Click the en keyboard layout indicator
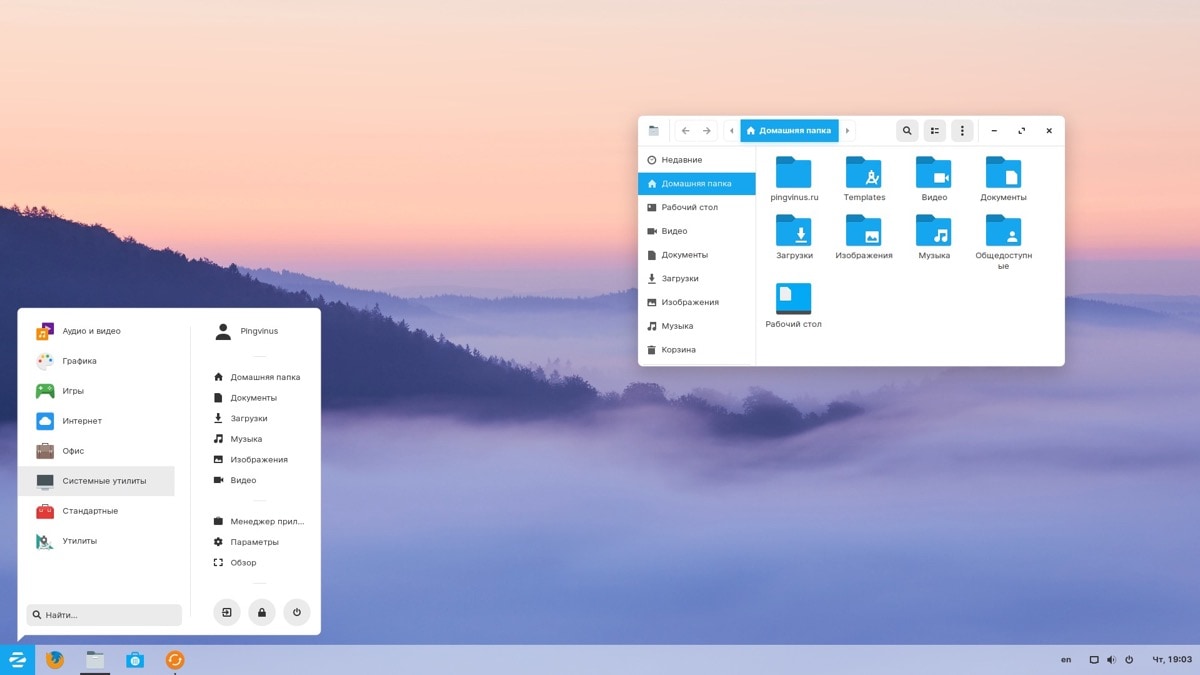 (1066, 660)
